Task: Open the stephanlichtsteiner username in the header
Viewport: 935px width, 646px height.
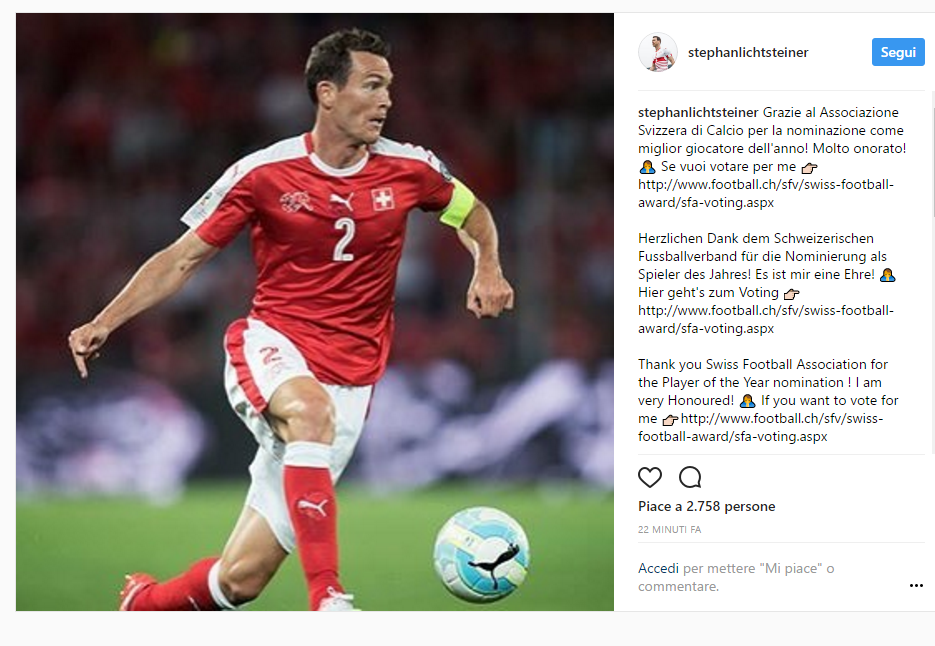Action: click(x=748, y=52)
